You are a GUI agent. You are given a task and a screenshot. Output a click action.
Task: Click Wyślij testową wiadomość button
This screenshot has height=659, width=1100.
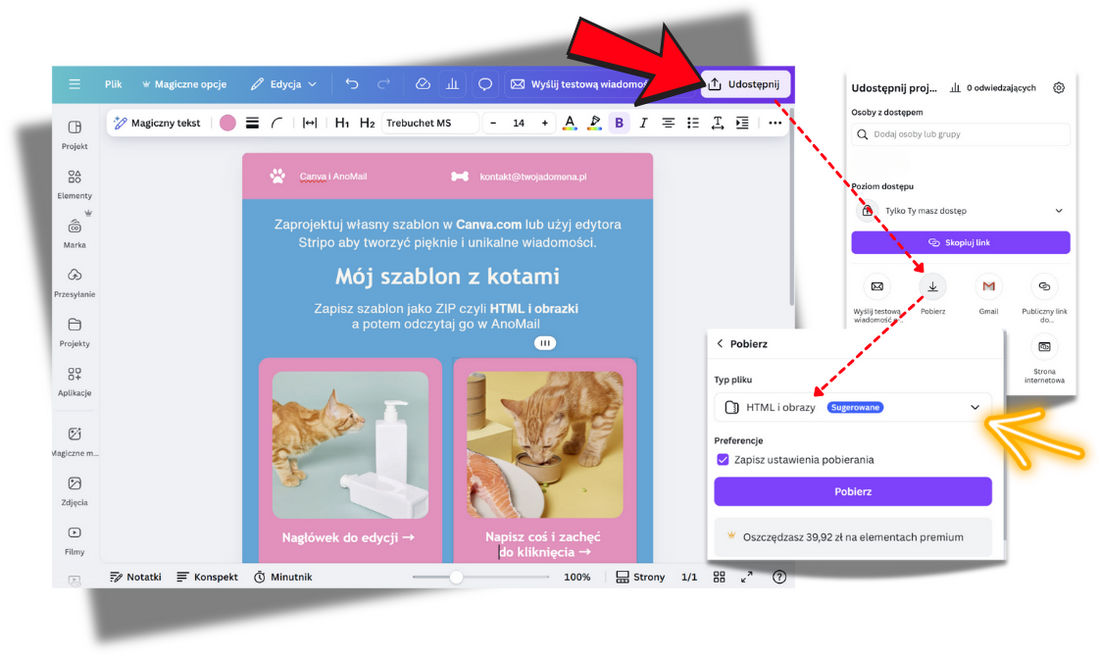click(579, 84)
